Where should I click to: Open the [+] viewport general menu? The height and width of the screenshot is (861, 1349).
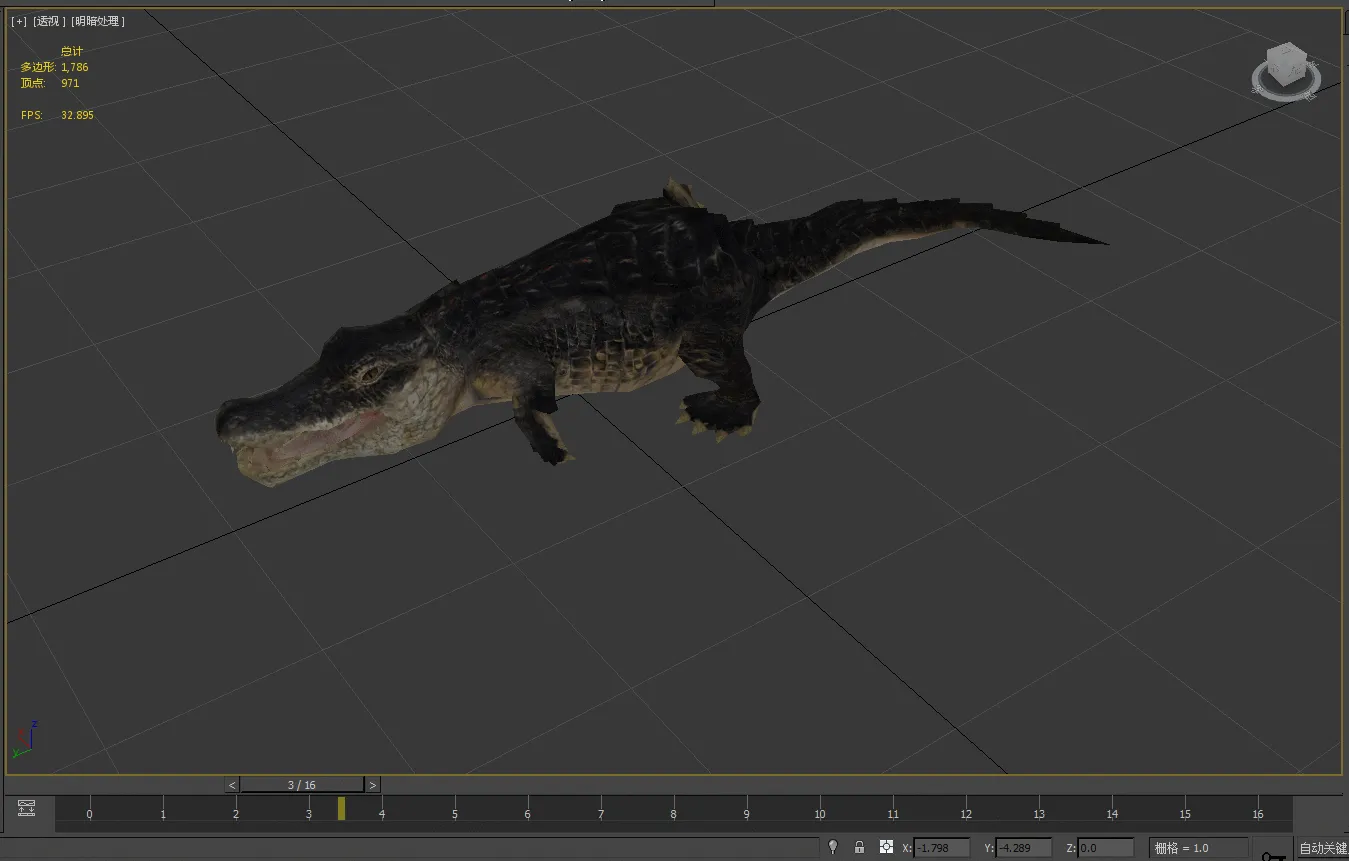click(19, 21)
